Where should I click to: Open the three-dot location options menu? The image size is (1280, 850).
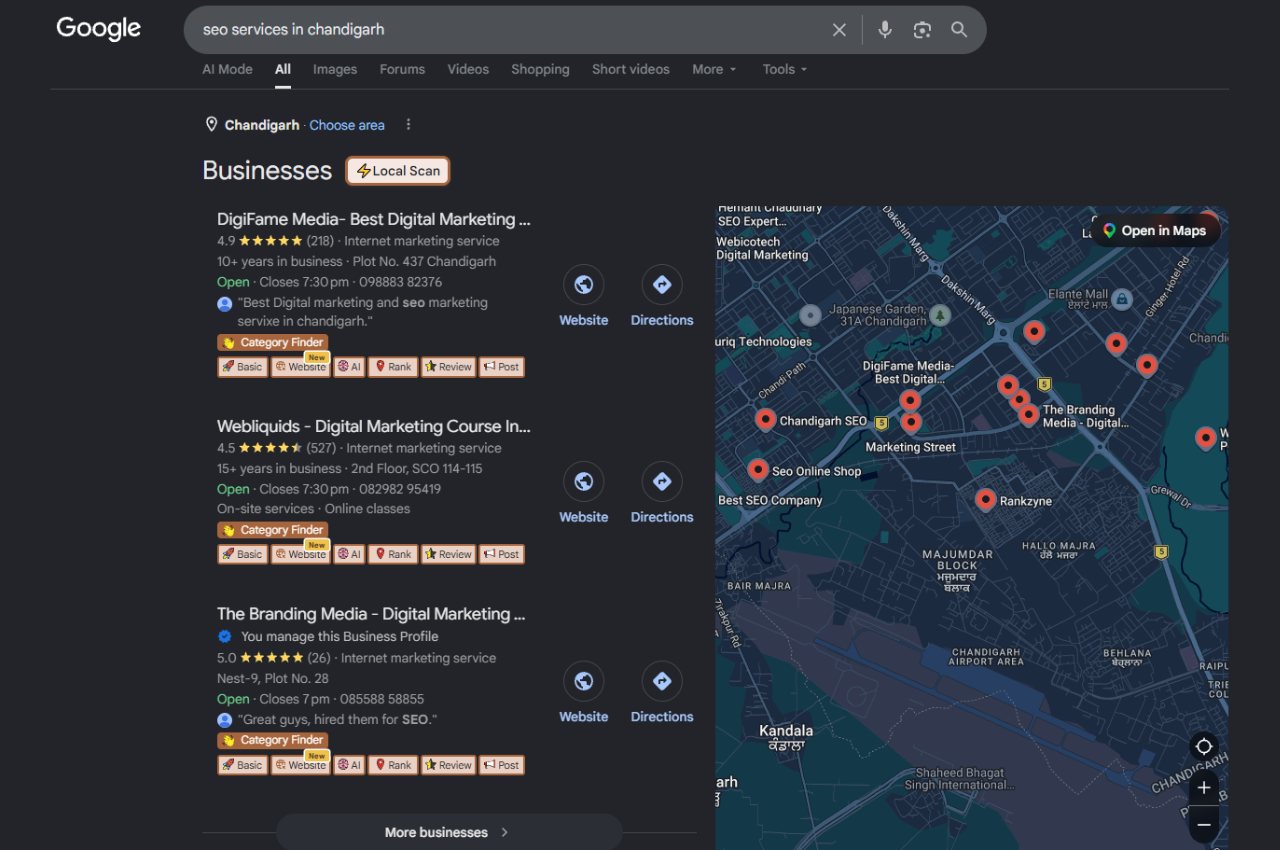point(408,125)
